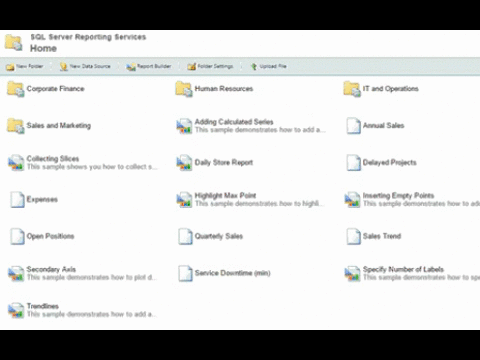Open the Collecting Slices report link
Image resolution: width=480 pixels, height=360 pixels.
coord(53,159)
